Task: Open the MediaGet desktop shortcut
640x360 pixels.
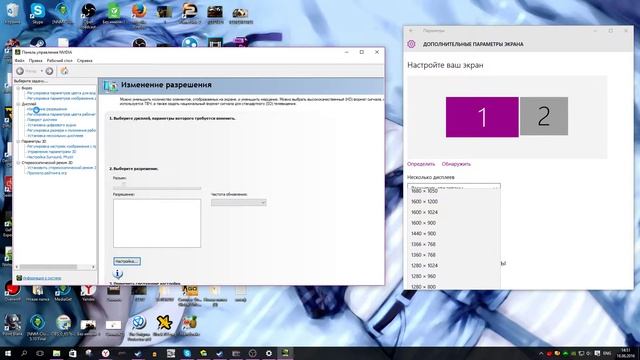Action: pos(63,292)
